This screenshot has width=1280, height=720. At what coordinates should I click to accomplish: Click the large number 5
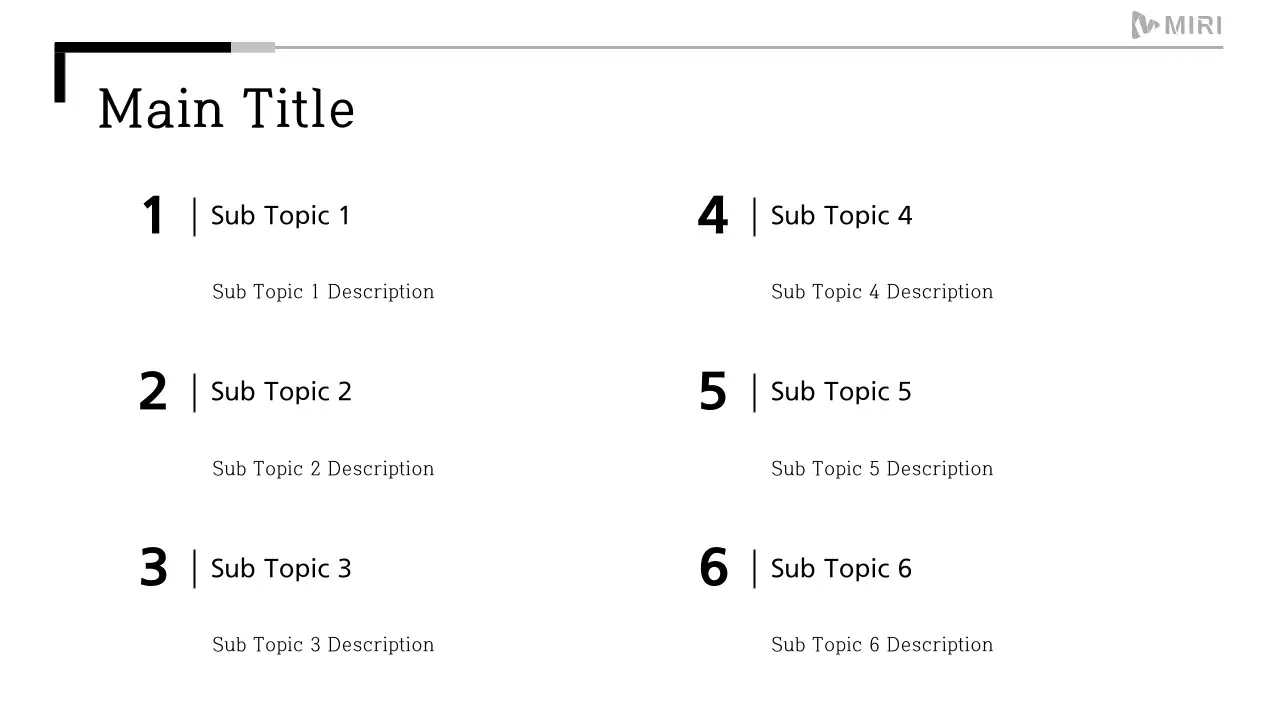712,392
